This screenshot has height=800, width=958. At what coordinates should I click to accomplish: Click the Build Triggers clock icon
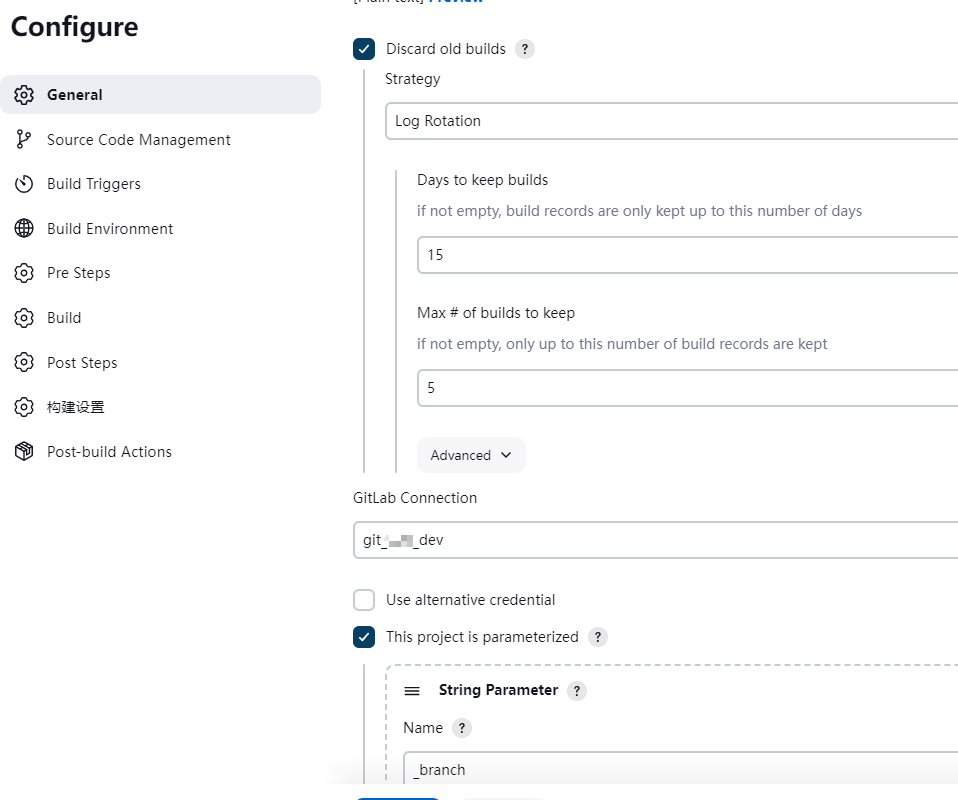pos(24,184)
